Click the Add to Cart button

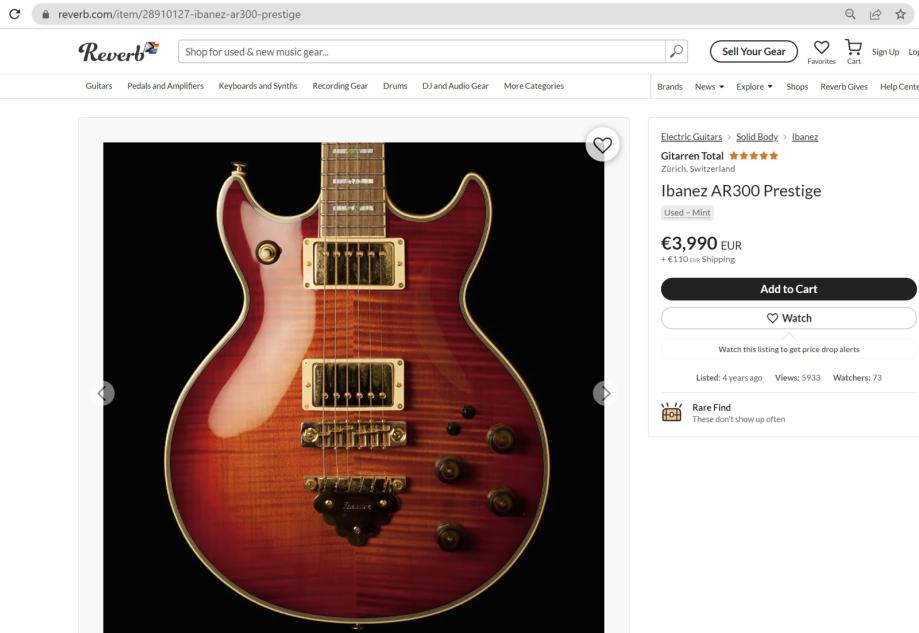point(788,289)
